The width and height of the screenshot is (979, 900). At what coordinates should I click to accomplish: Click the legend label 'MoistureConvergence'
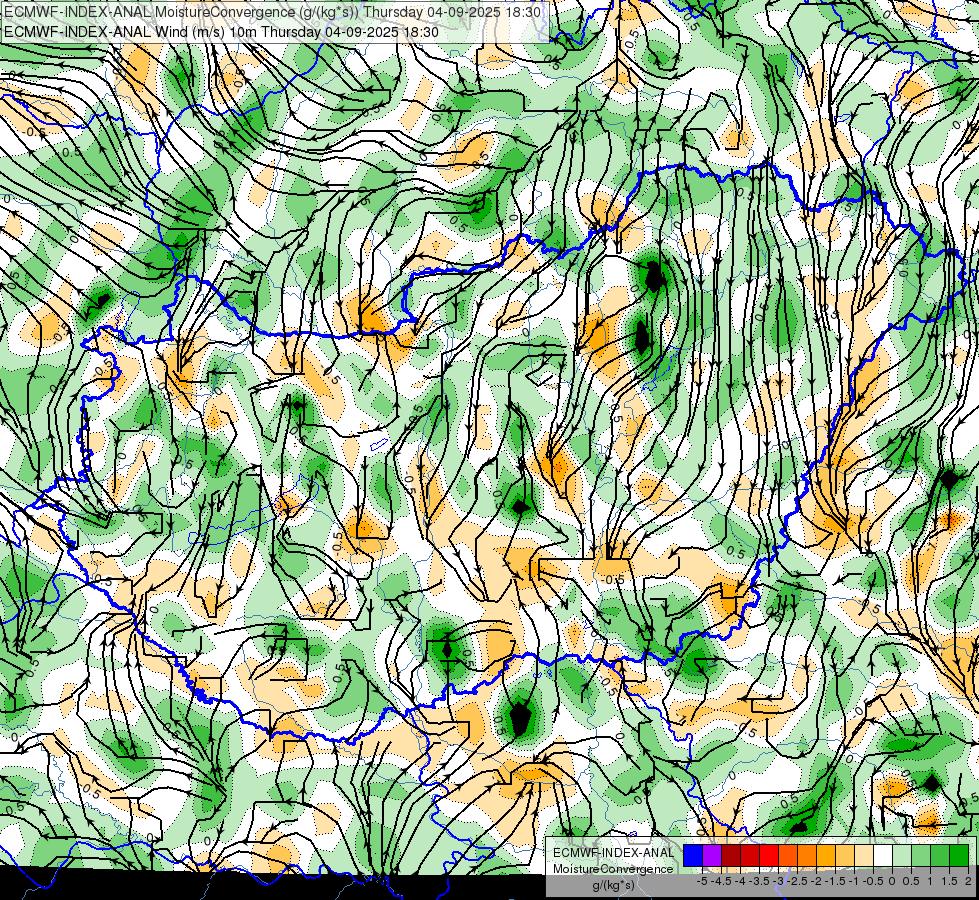[613, 869]
